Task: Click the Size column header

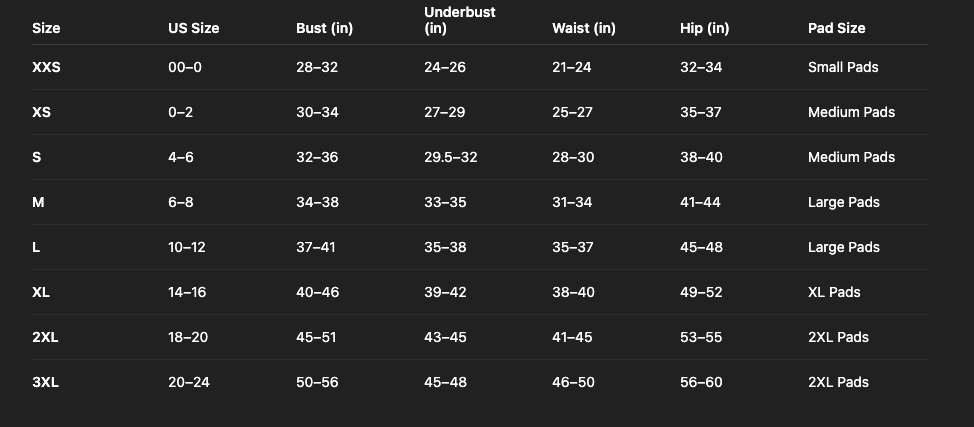Action: pyautogui.click(x=46, y=28)
